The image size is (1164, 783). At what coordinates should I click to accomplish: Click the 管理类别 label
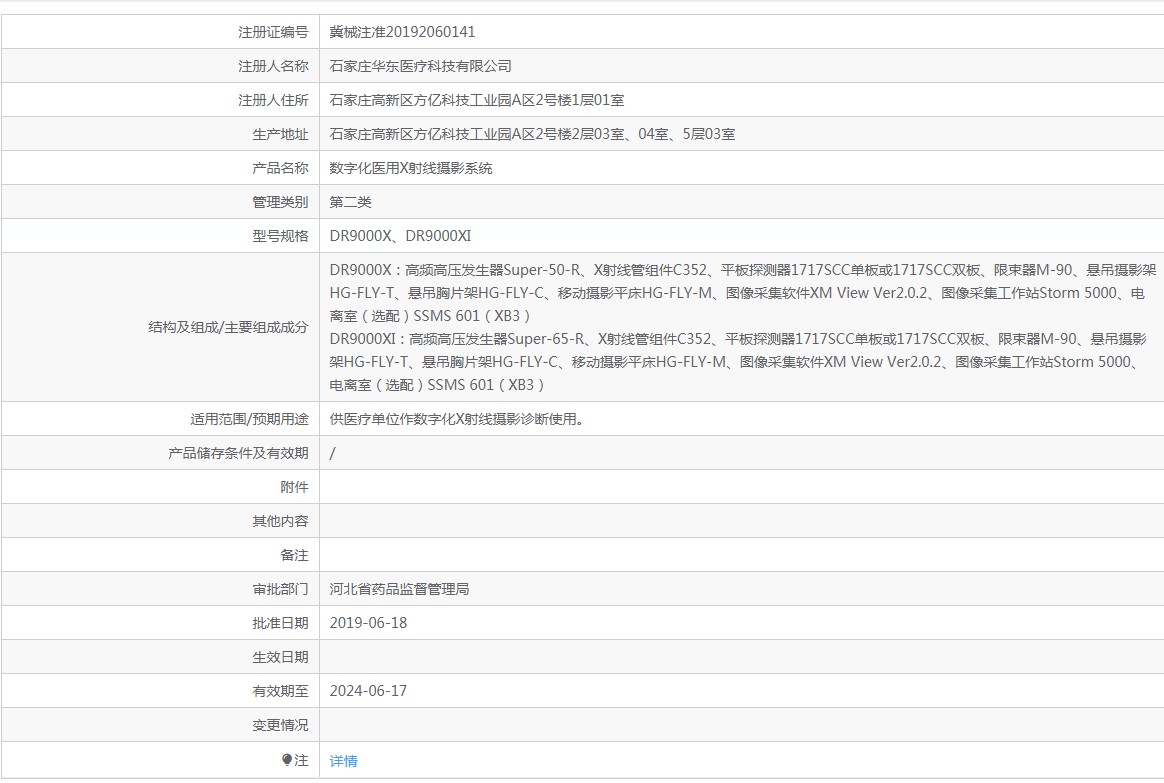point(281,202)
